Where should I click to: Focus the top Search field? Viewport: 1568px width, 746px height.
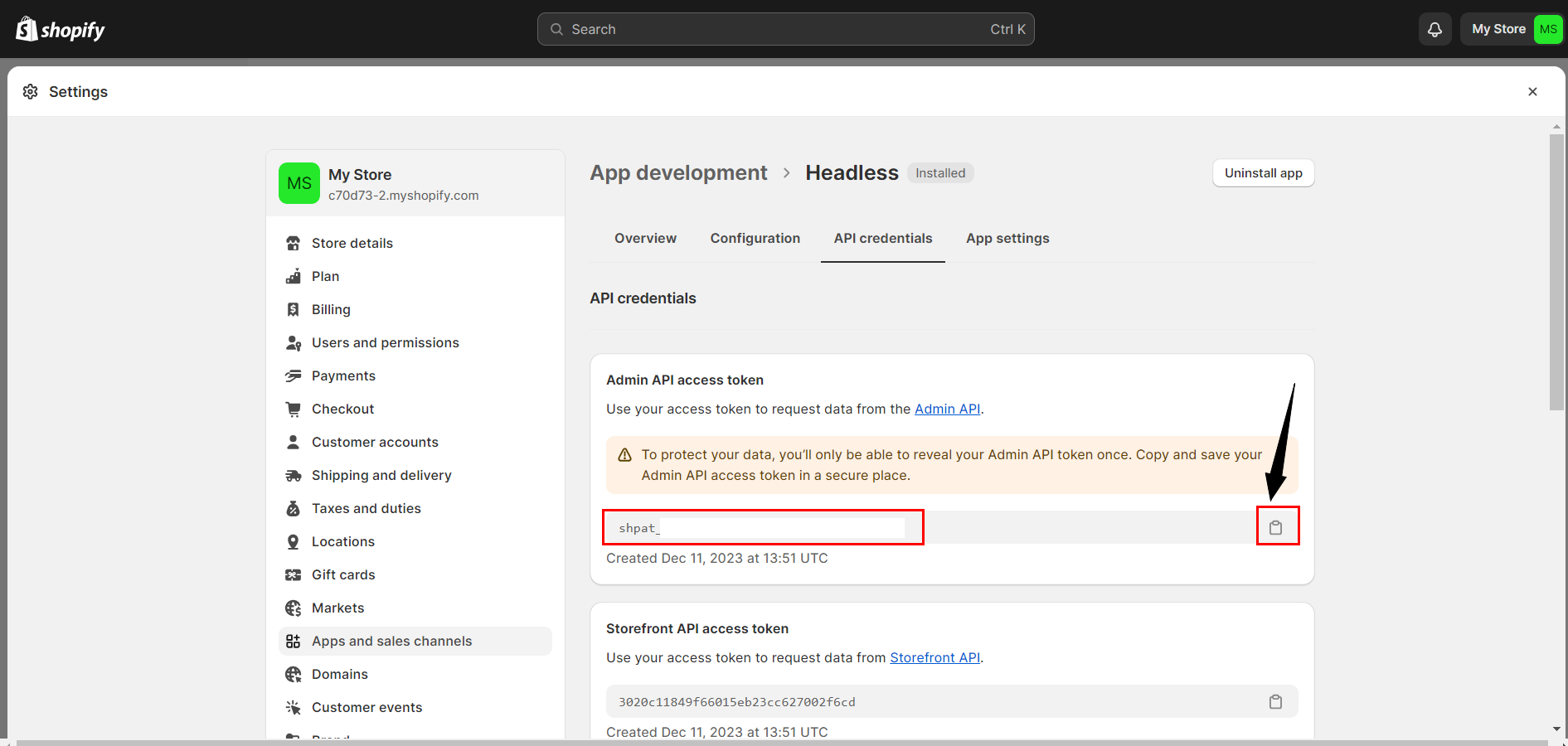pyautogui.click(x=785, y=29)
